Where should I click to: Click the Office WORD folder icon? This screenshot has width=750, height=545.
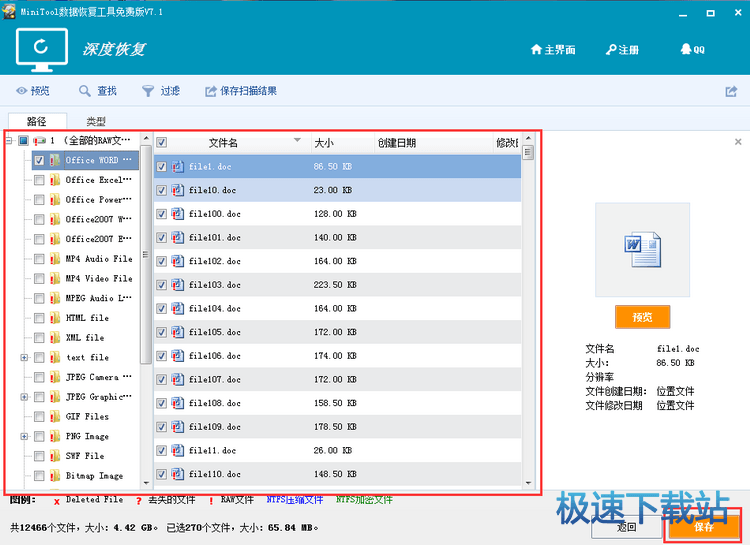pos(55,160)
